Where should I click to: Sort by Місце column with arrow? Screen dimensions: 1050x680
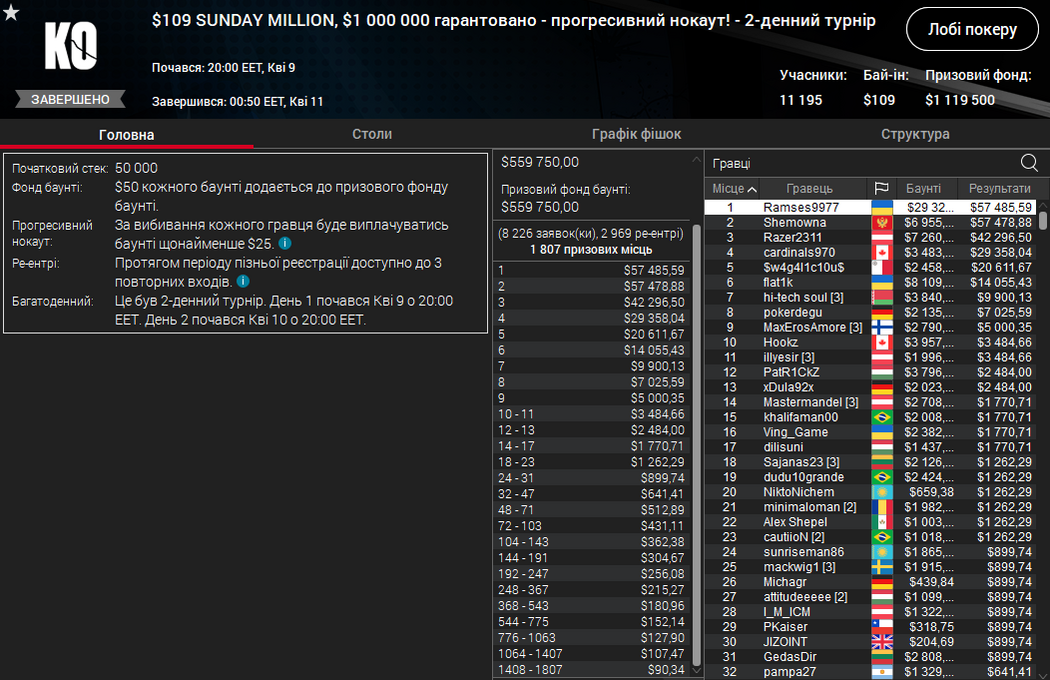point(734,188)
